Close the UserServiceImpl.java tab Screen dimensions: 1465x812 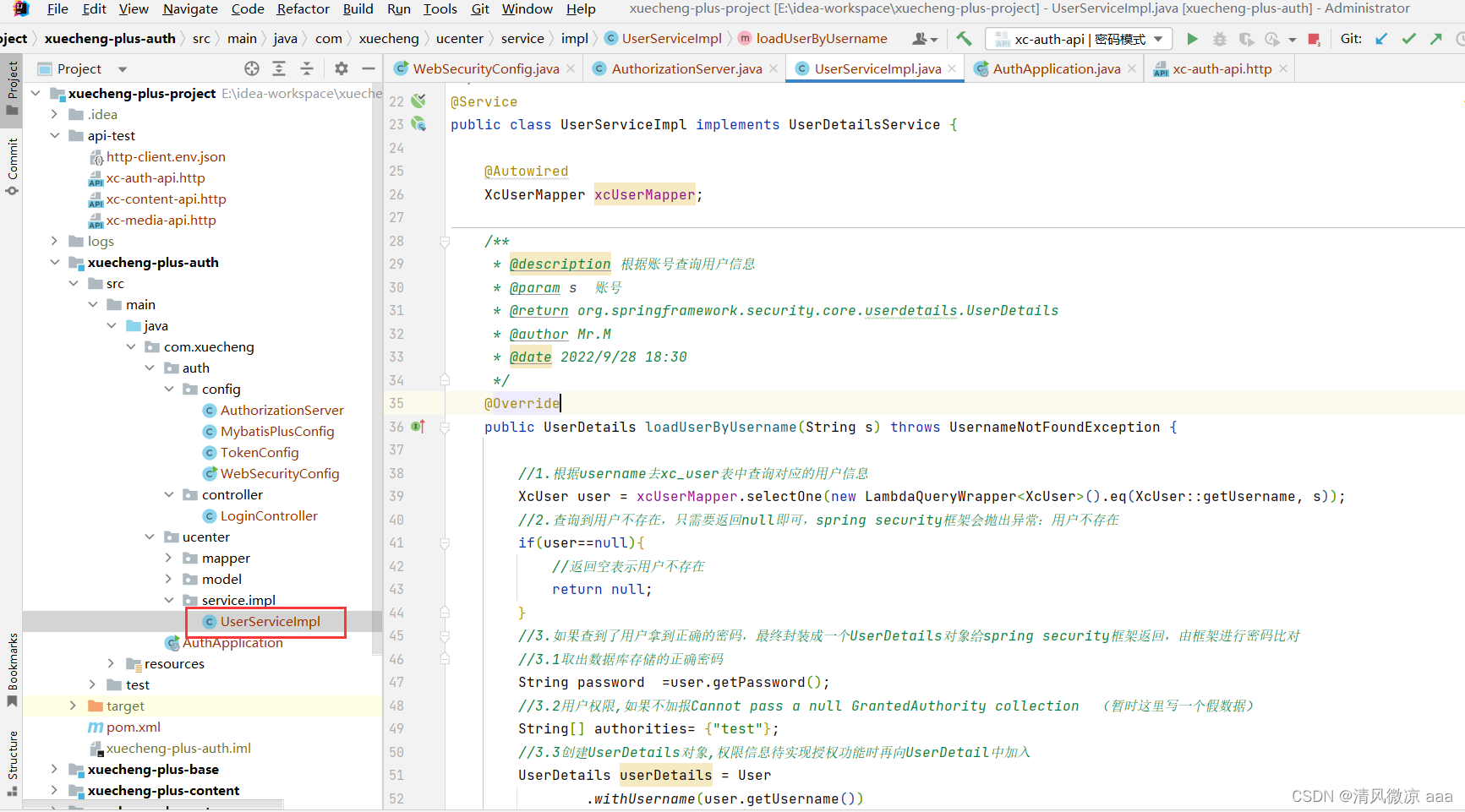[x=952, y=68]
